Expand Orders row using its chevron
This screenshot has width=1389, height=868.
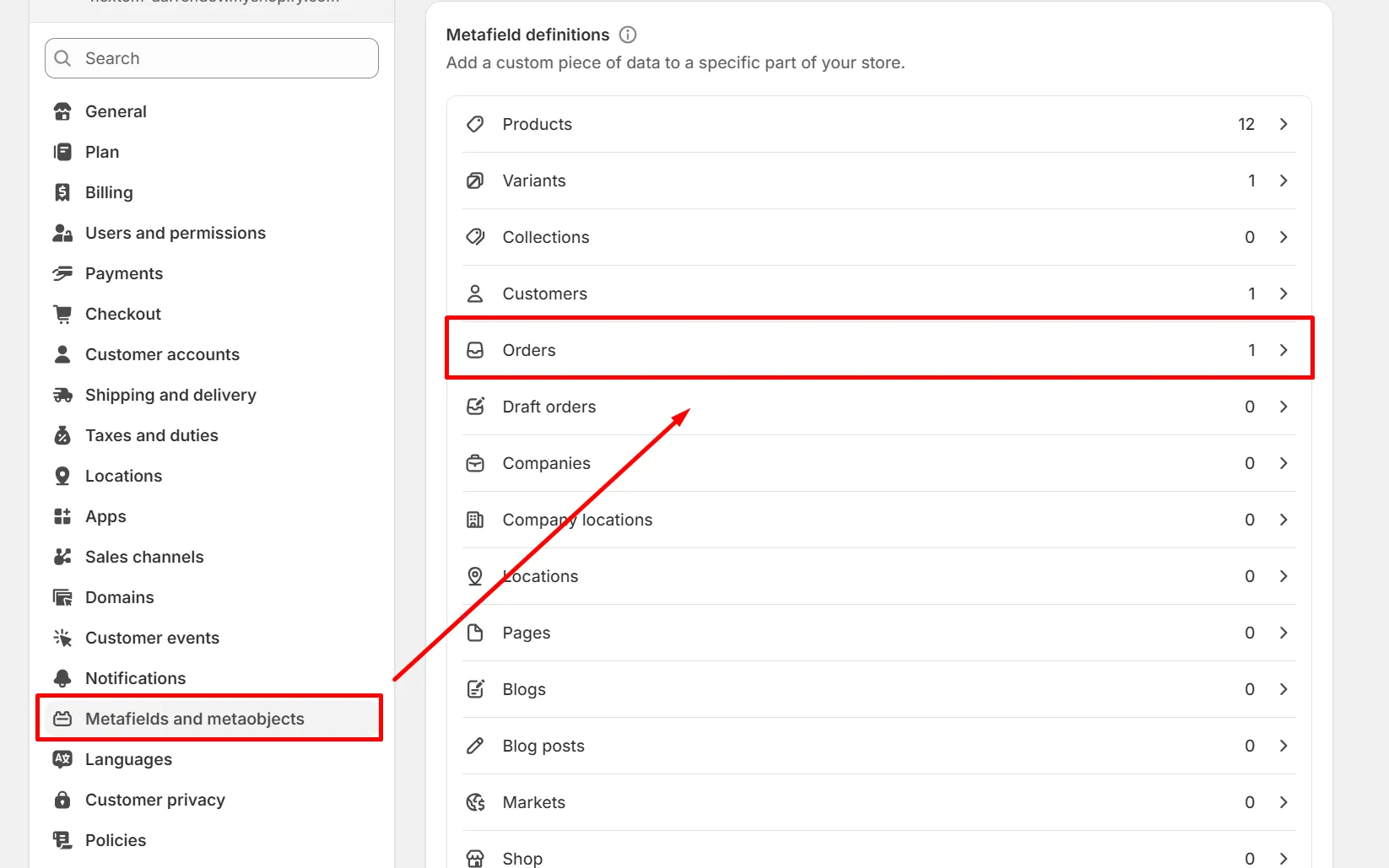(x=1284, y=350)
